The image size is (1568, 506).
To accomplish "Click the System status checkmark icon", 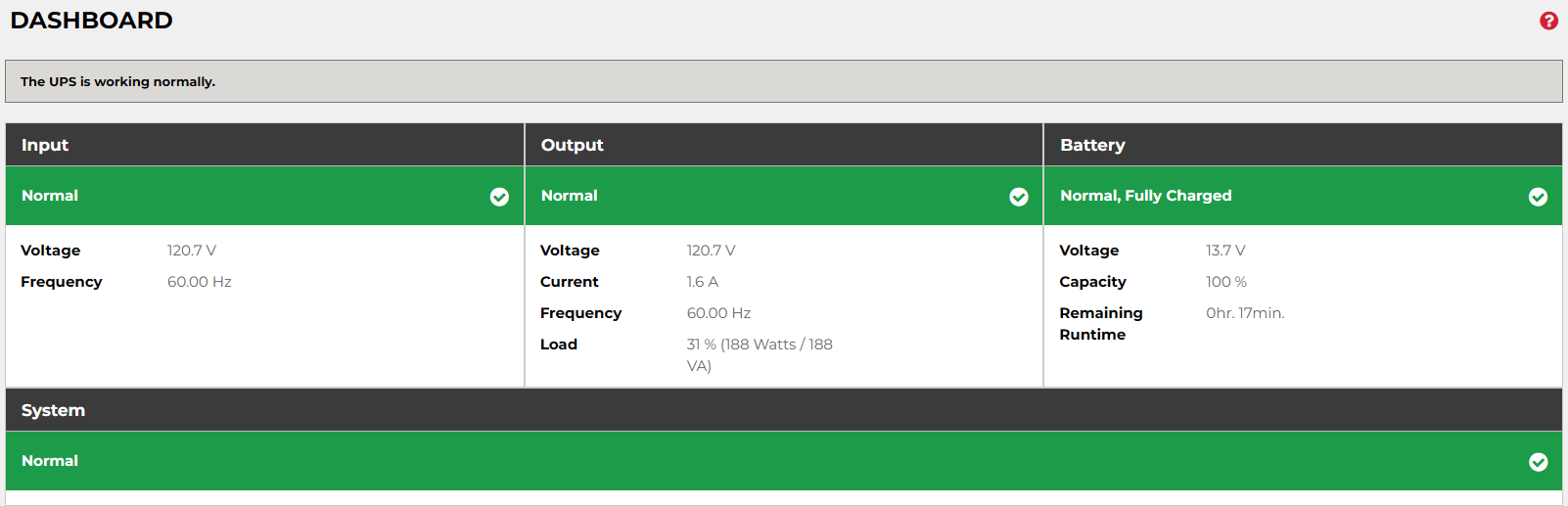I will (x=1538, y=462).
